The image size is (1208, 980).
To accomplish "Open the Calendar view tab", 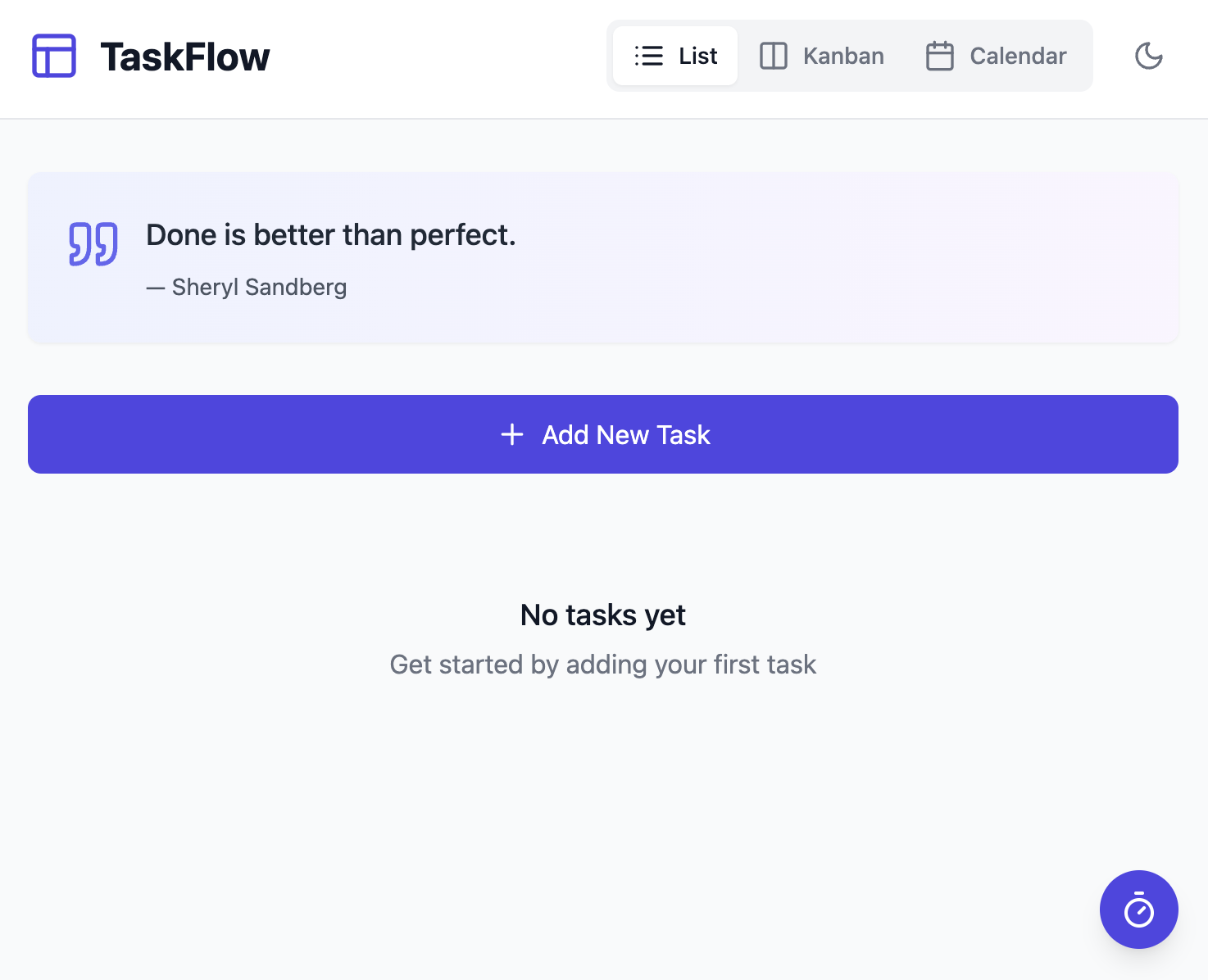I will point(996,56).
